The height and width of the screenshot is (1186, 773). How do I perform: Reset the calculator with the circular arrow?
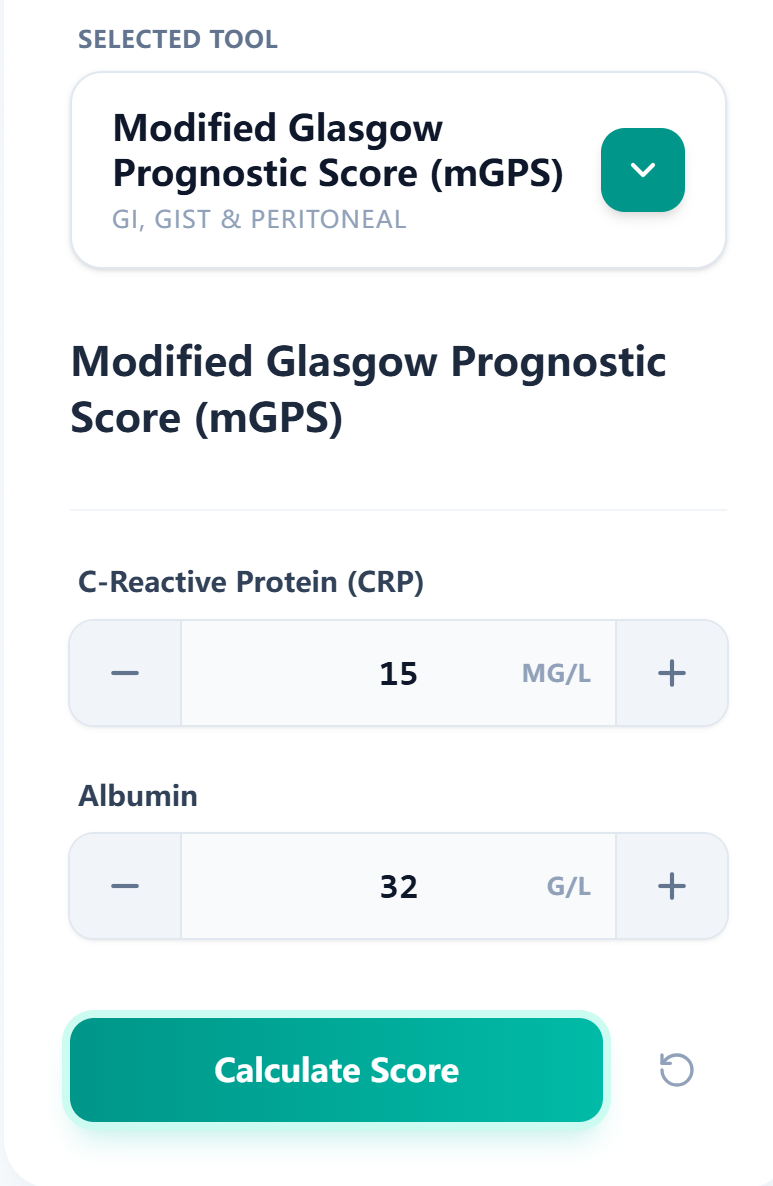(x=678, y=1070)
